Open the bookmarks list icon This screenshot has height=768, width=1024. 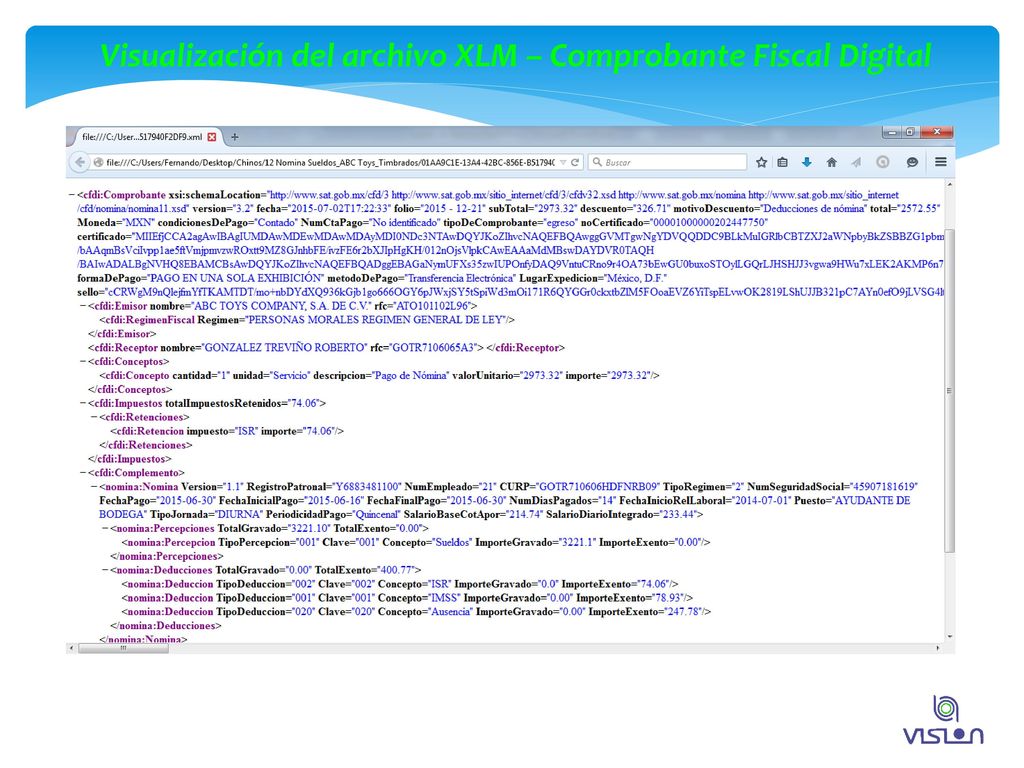tap(782, 162)
